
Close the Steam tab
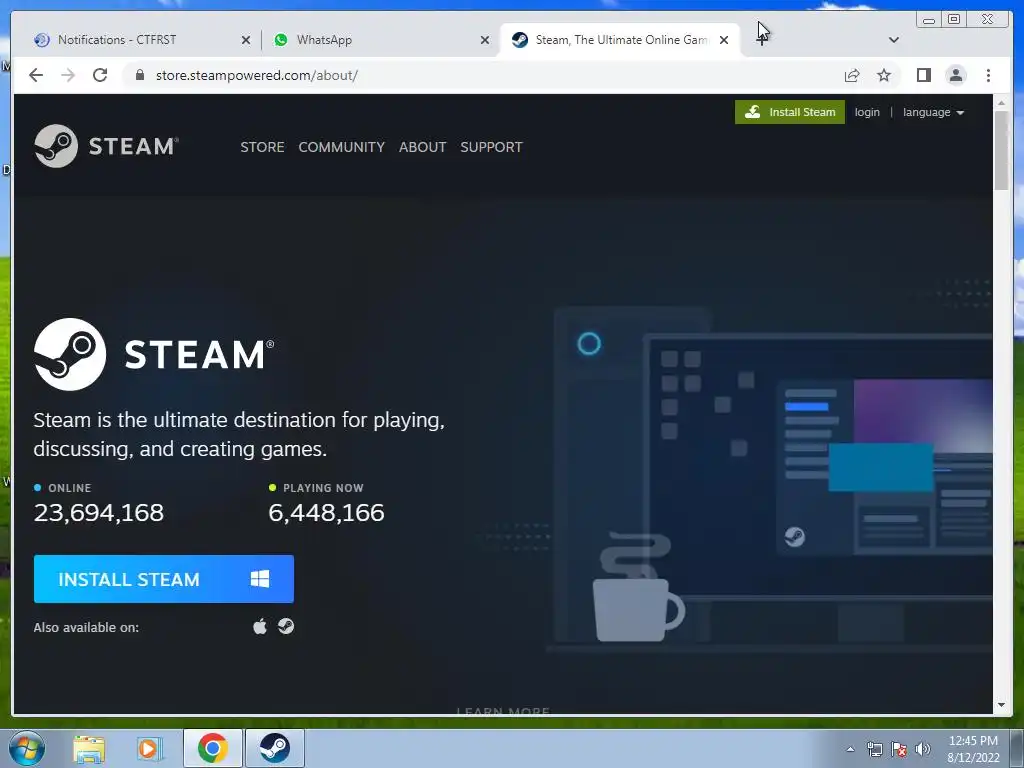pos(724,40)
